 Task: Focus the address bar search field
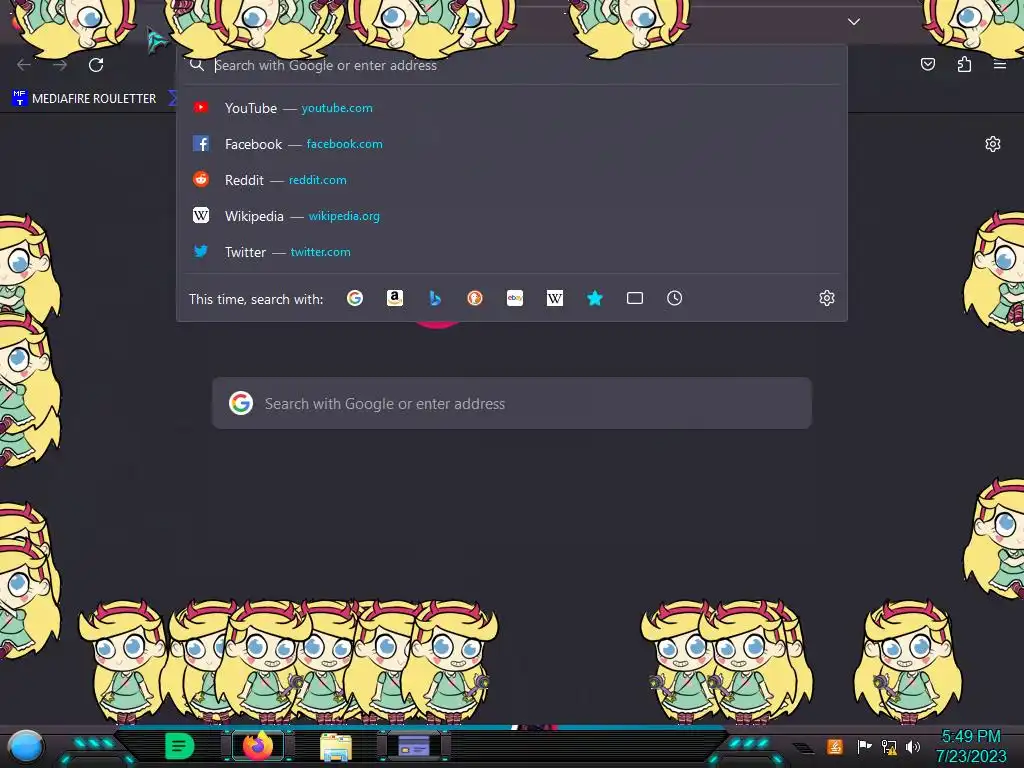pos(512,65)
